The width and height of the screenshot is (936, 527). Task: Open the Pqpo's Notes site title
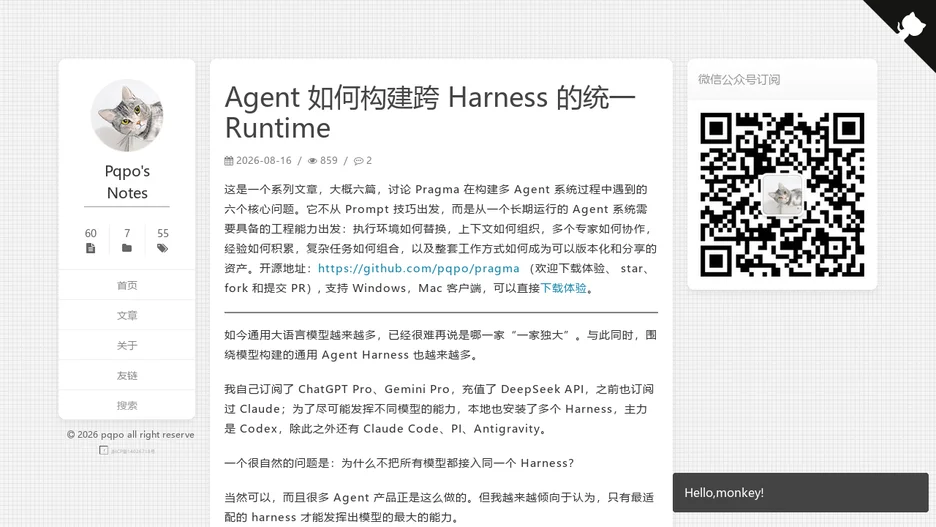point(127,182)
